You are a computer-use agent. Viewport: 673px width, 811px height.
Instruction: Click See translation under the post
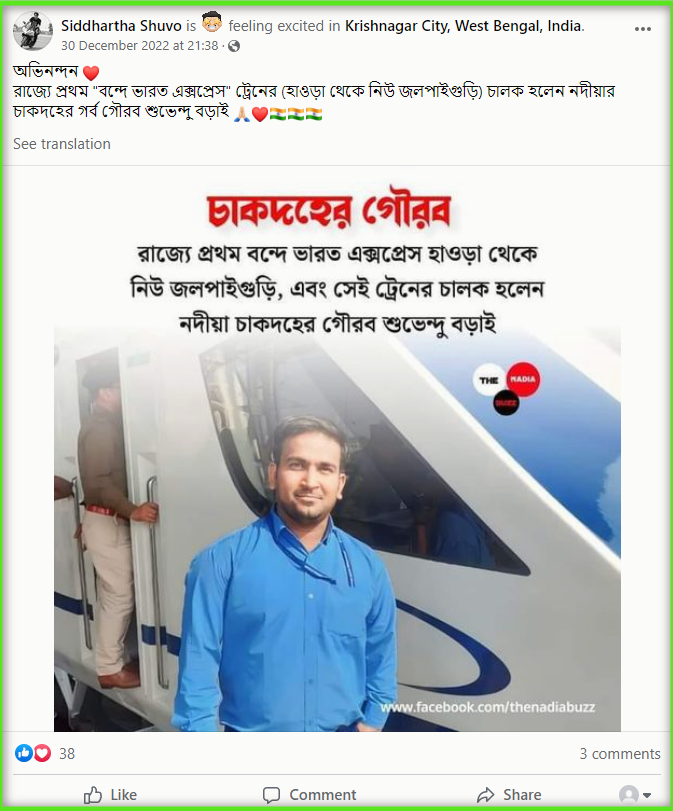pos(62,144)
